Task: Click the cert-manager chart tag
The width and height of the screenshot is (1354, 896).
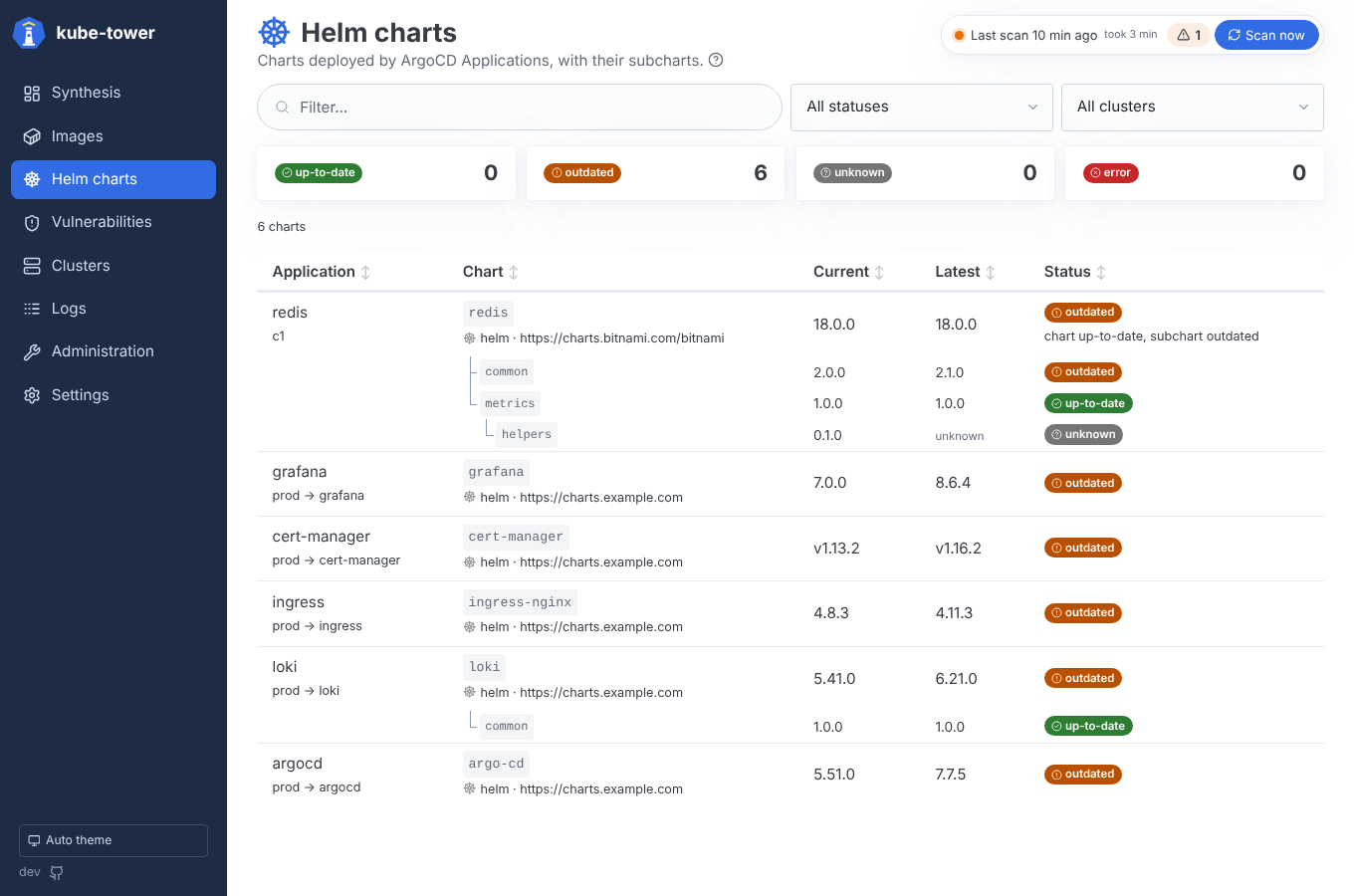Action: click(x=516, y=537)
